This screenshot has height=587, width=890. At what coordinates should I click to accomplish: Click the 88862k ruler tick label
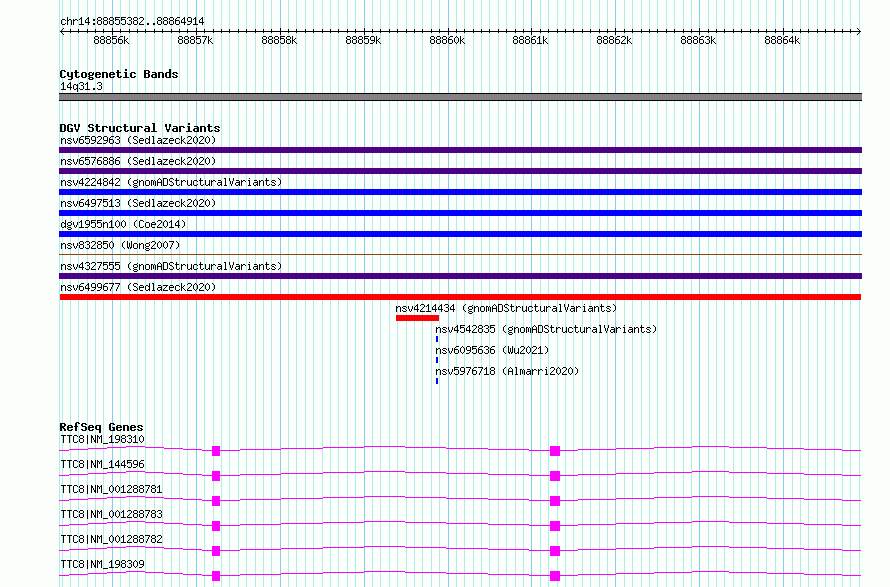point(614,40)
